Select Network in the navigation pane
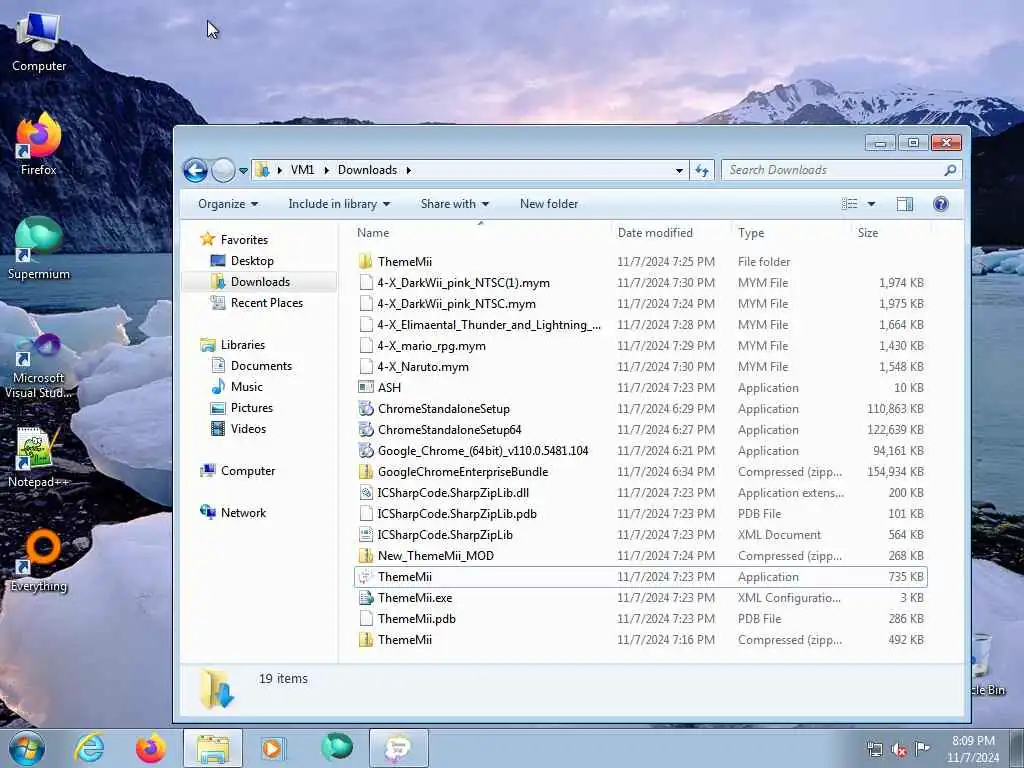This screenshot has height=768, width=1024. pos(243,513)
